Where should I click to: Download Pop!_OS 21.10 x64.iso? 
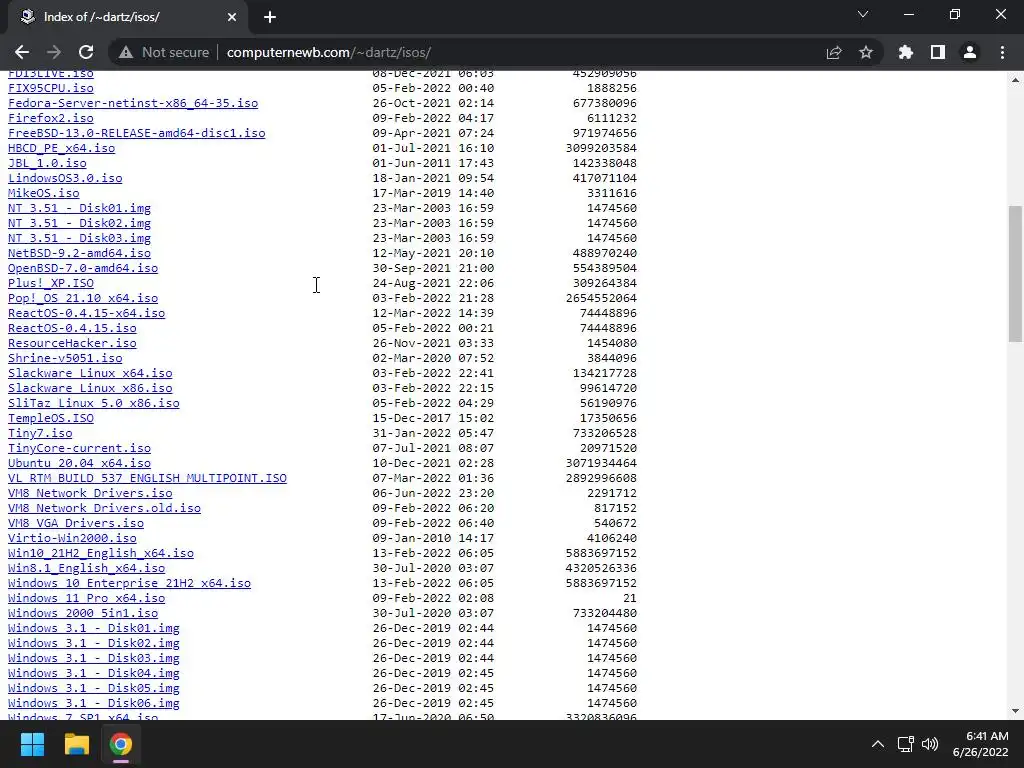coord(83,298)
